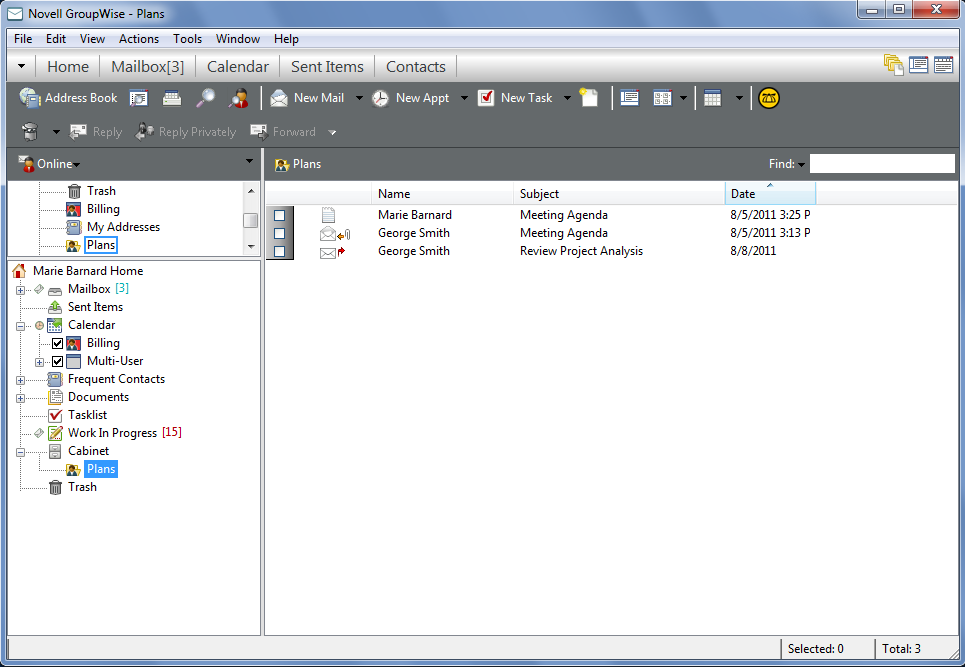
Task: Click inside the Find input field
Action: [x=882, y=164]
